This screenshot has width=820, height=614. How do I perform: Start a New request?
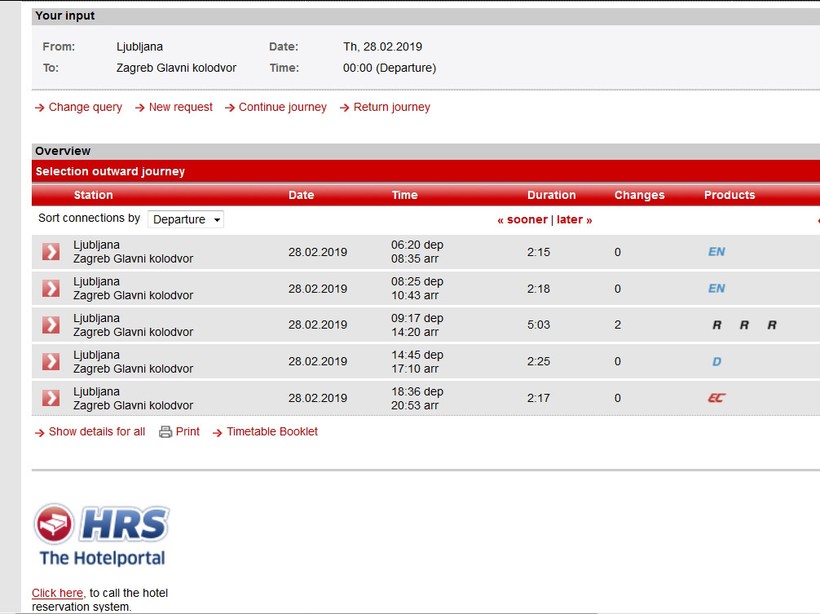pyautogui.click(x=180, y=107)
